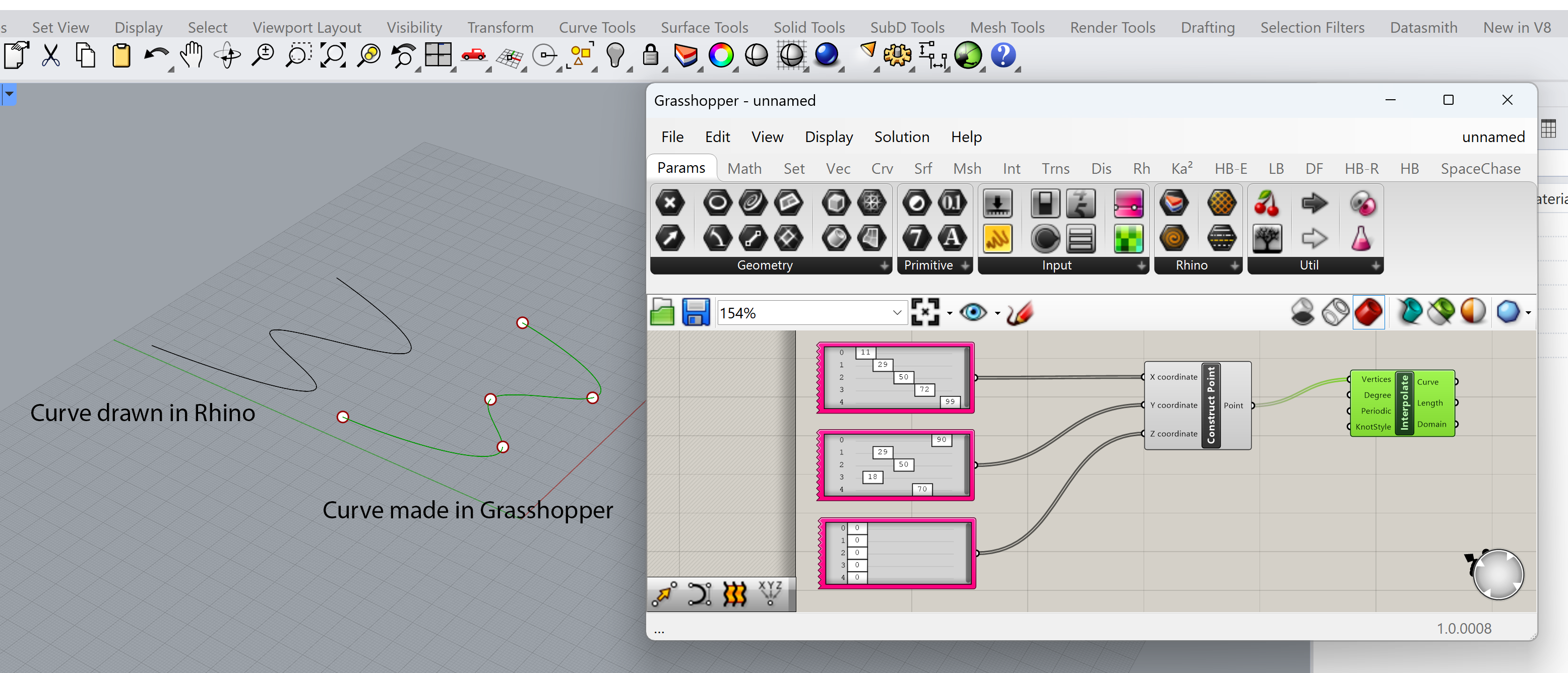Open the 154% zoom level dropdown
The height and width of the screenshot is (673, 1568).
coord(897,313)
